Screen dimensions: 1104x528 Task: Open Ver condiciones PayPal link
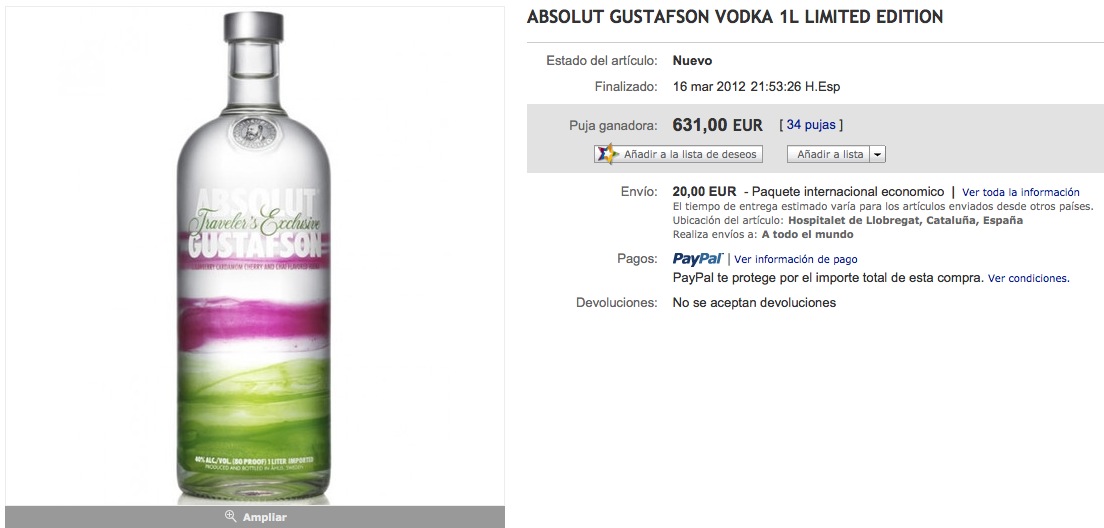coord(1028,278)
